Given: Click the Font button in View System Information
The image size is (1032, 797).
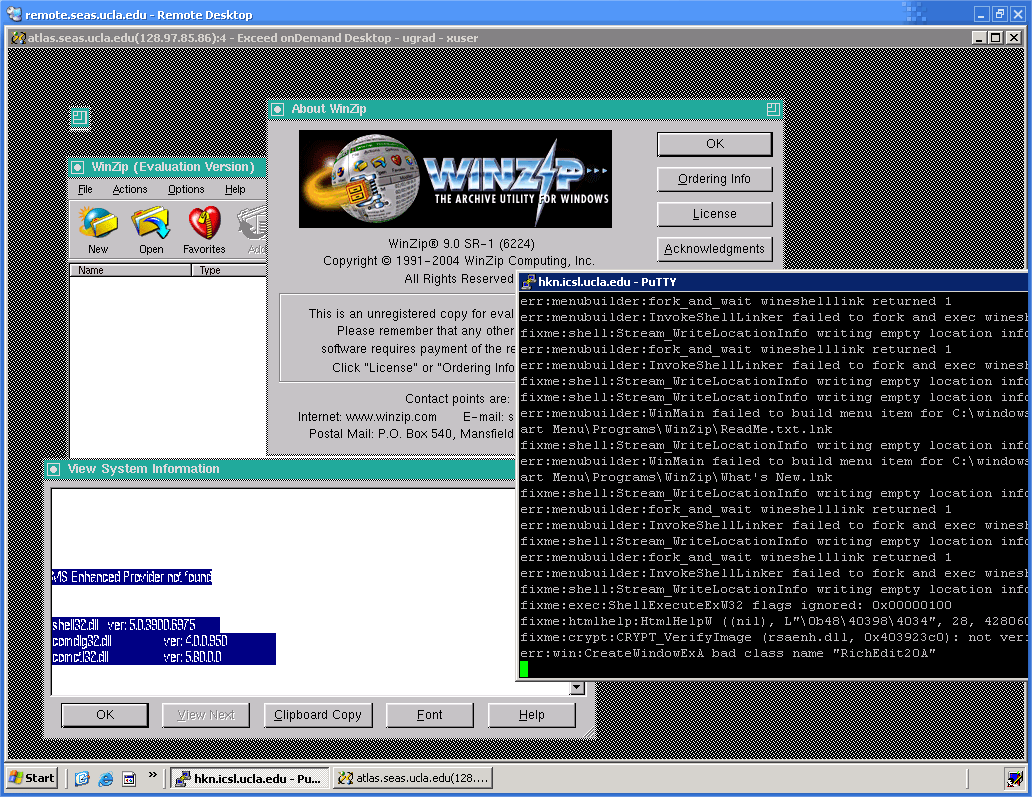Looking at the screenshot, I should coord(430,715).
